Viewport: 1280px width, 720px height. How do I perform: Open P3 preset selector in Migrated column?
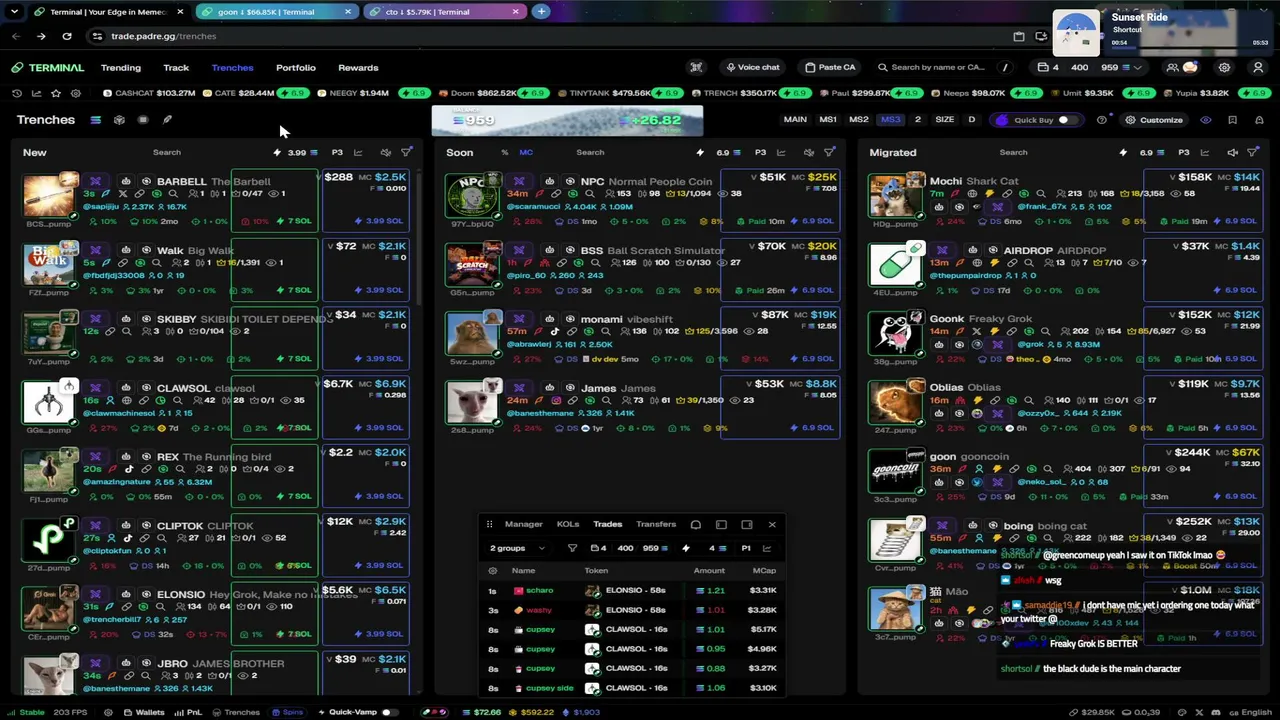[1183, 153]
